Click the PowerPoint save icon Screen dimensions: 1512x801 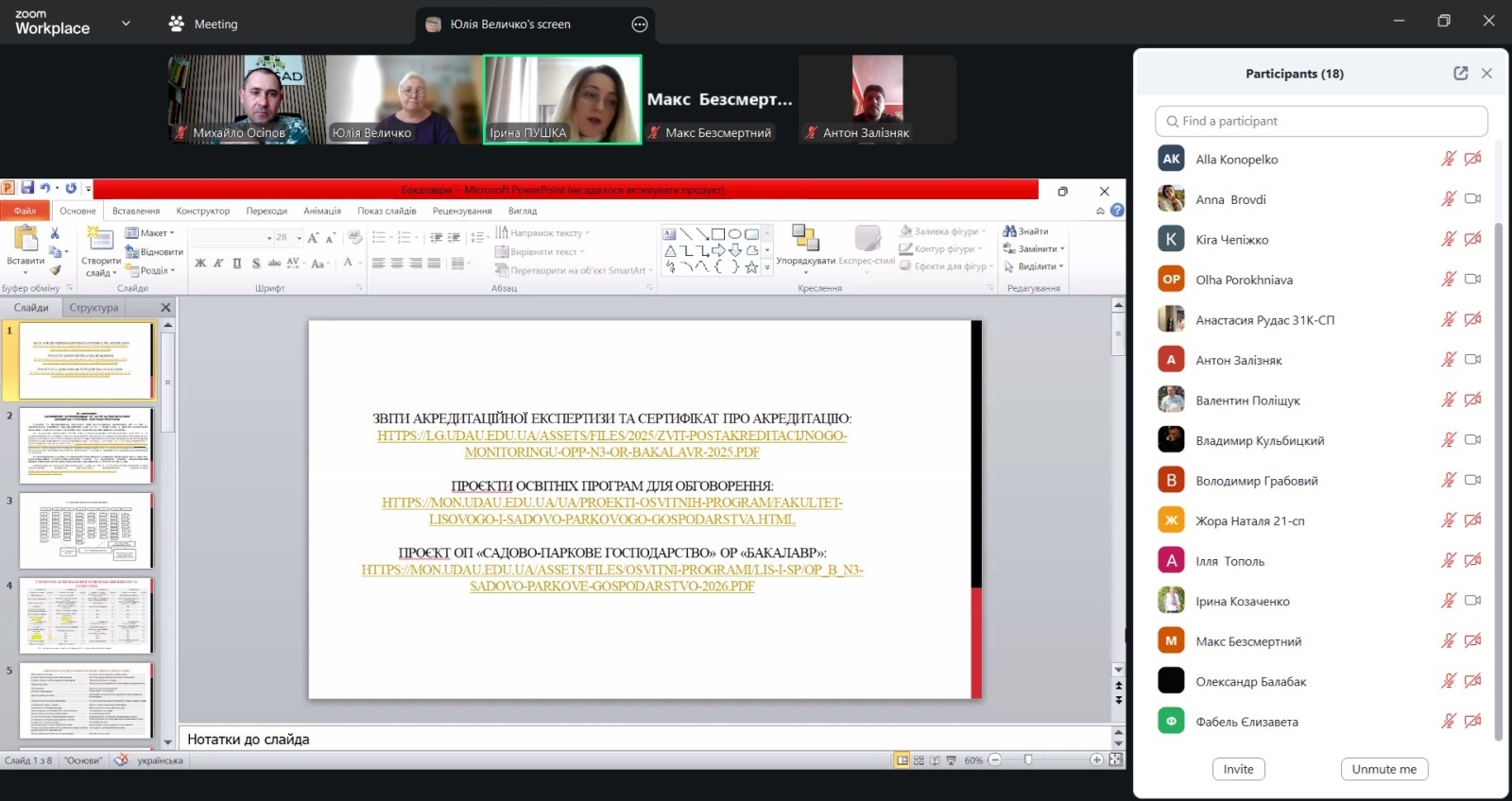(x=27, y=188)
